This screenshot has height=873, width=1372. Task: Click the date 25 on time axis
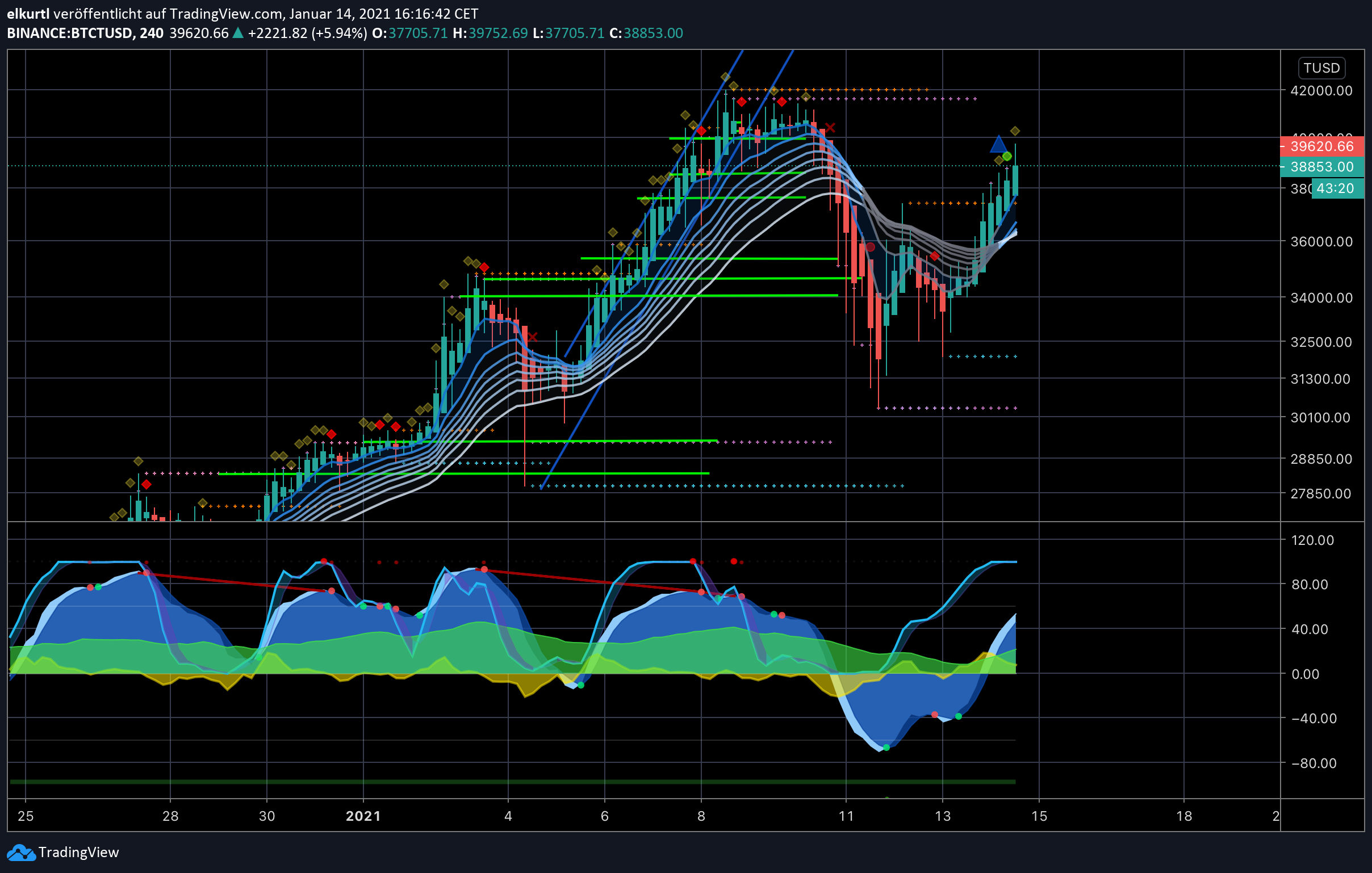[26, 817]
